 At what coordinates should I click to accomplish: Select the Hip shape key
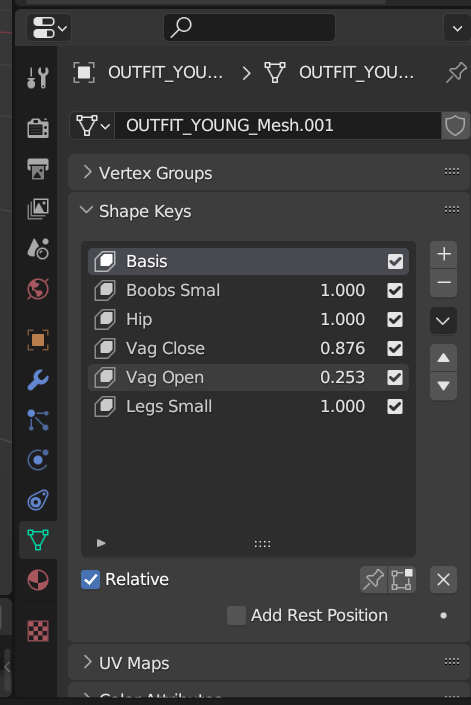[x=248, y=319]
